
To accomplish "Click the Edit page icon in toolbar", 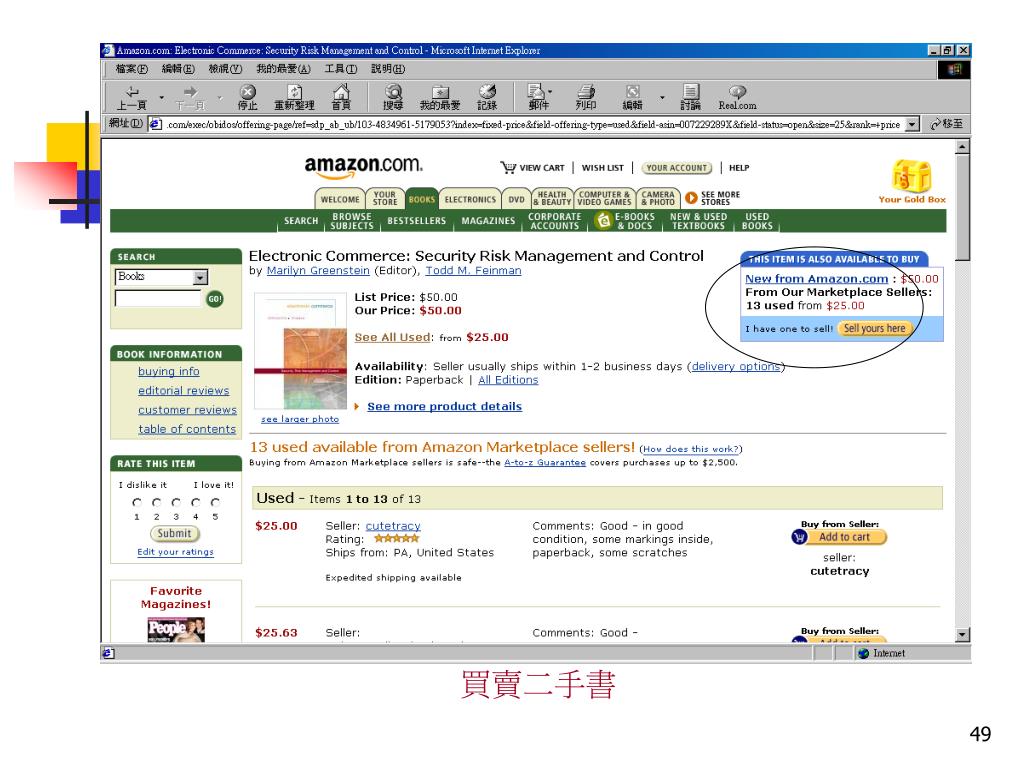I will click(x=632, y=92).
